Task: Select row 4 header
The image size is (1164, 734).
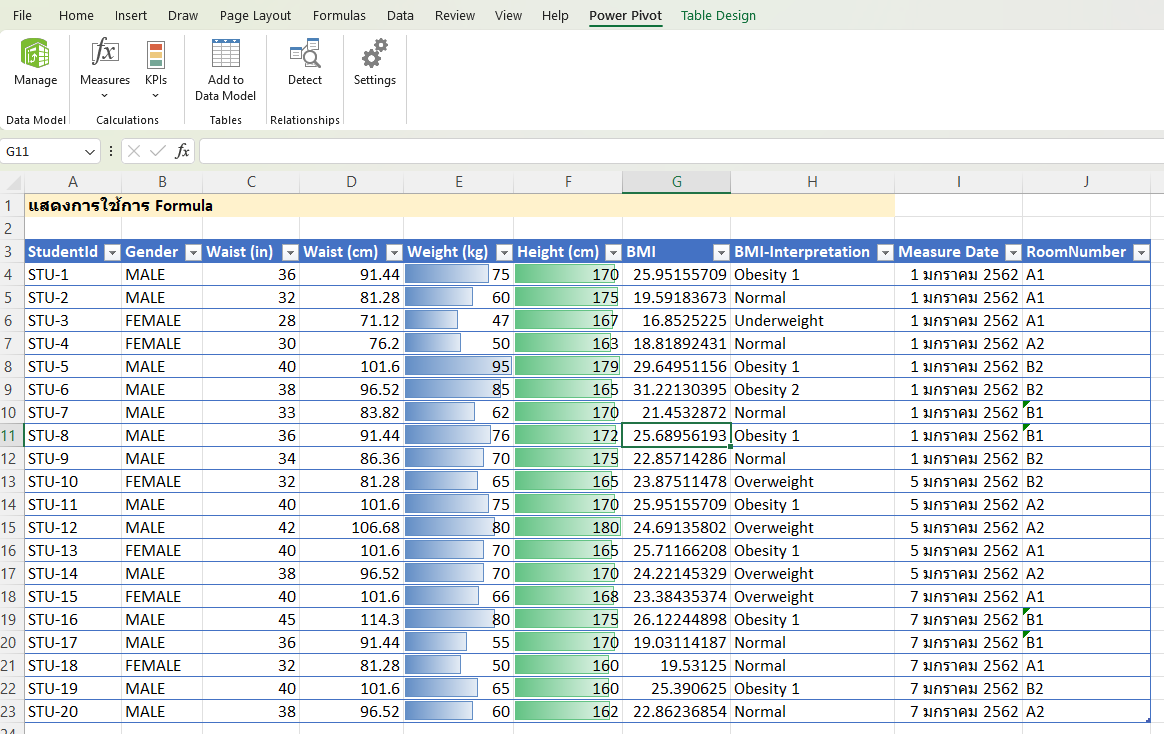Action: coord(12,275)
